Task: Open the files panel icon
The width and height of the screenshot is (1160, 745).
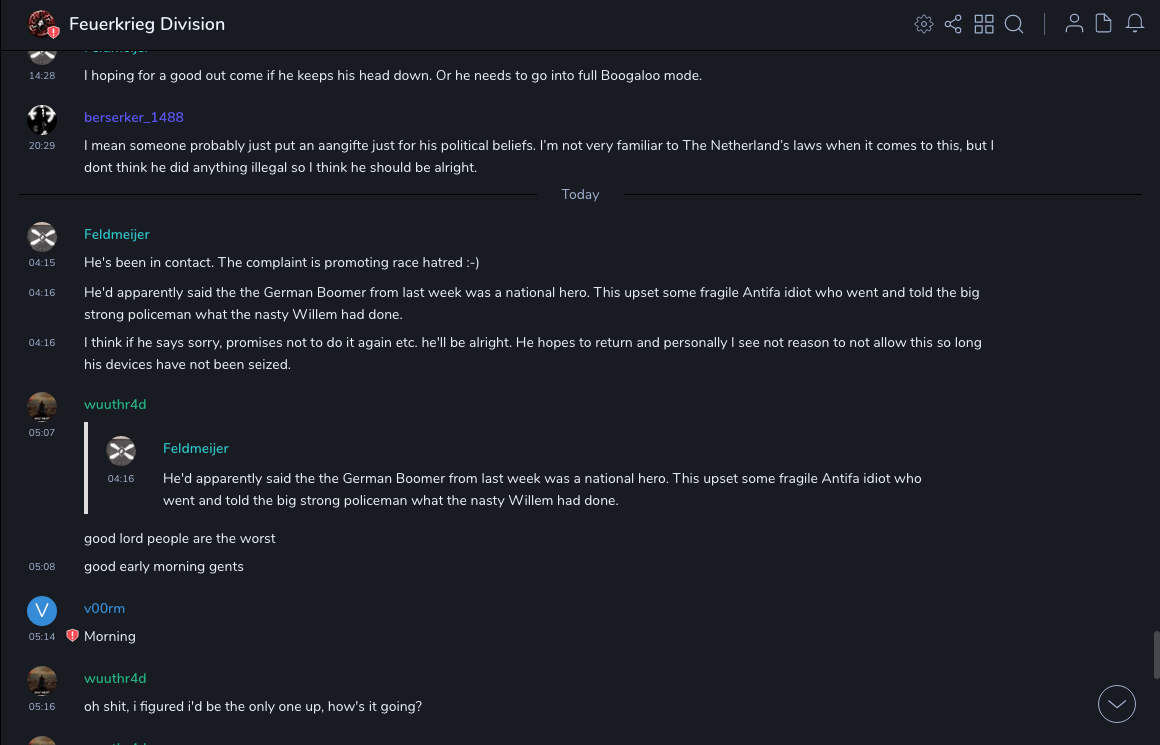Action: pyautogui.click(x=1104, y=24)
